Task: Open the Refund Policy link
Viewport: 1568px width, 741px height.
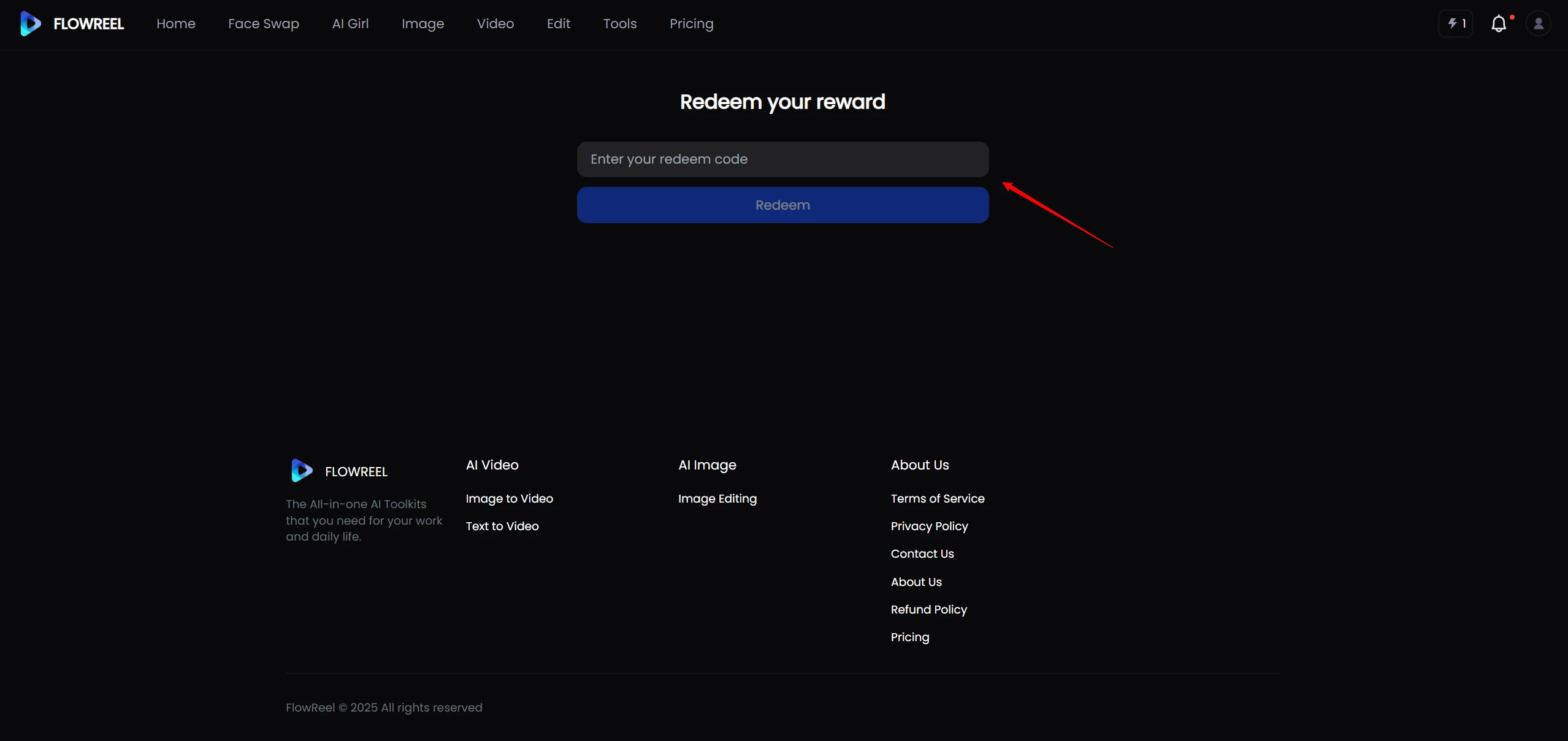Action: click(929, 610)
